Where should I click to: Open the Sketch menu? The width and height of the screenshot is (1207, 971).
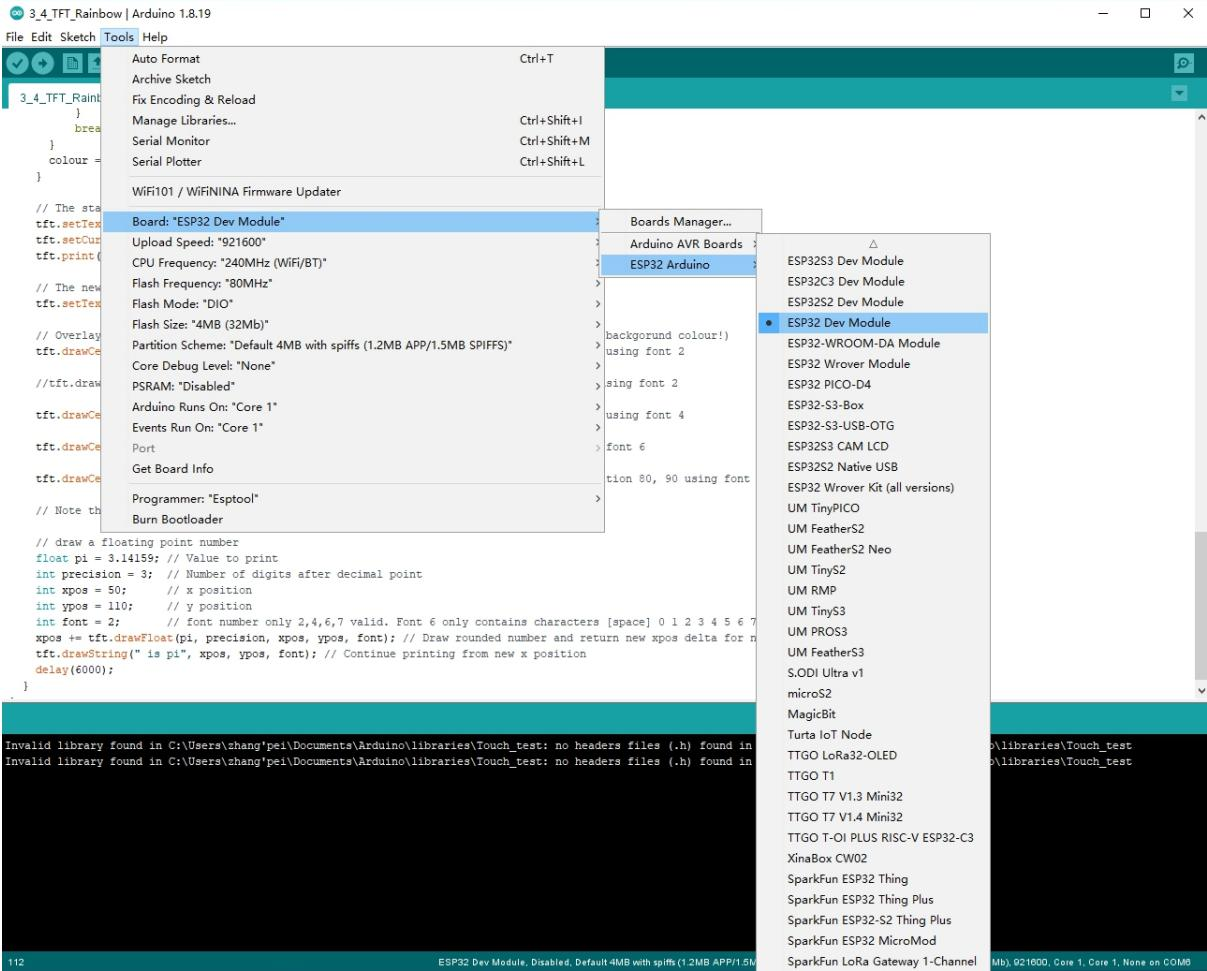click(78, 37)
